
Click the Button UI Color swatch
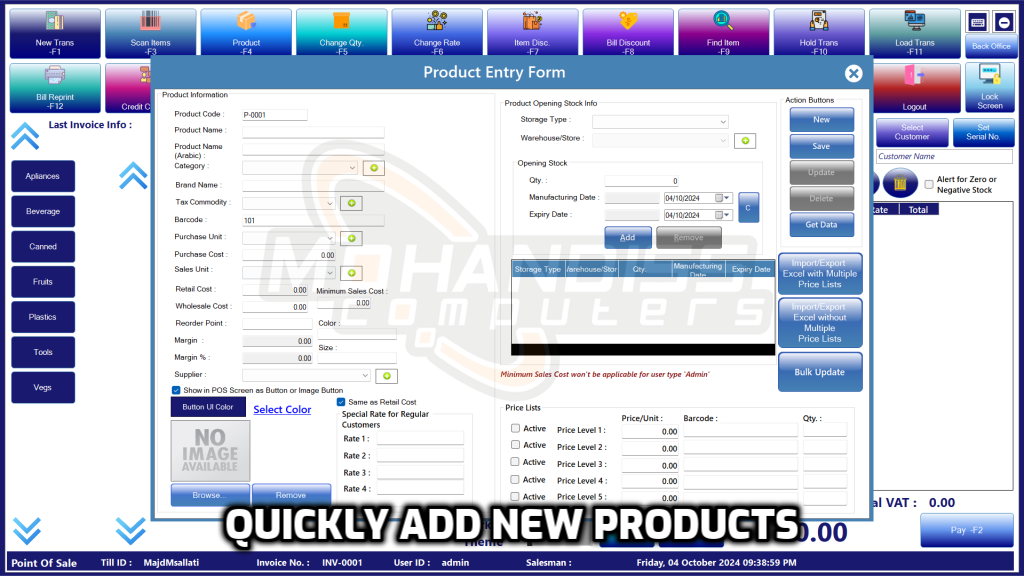coord(207,407)
